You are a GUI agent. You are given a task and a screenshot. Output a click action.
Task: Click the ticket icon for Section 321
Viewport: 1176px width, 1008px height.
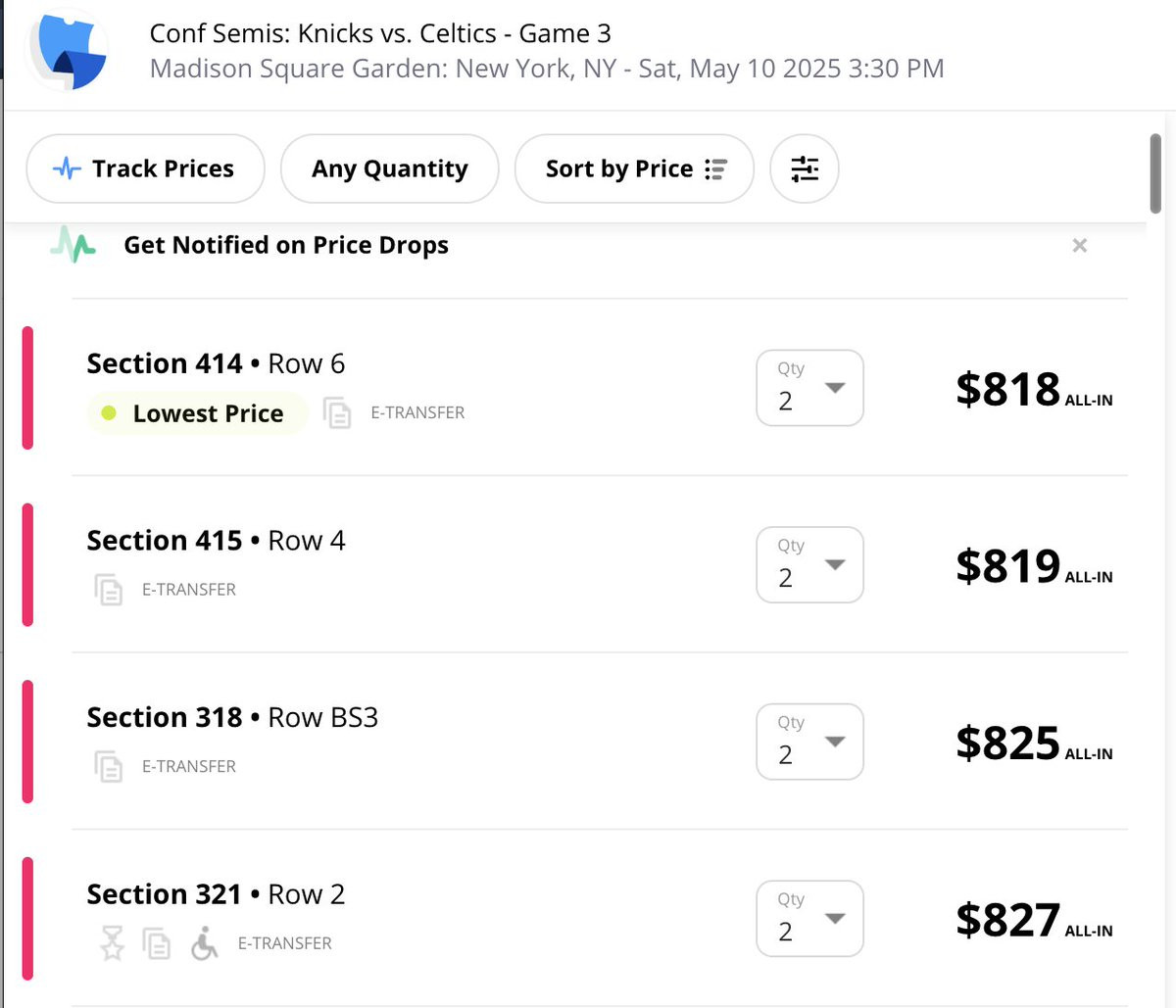[x=157, y=943]
